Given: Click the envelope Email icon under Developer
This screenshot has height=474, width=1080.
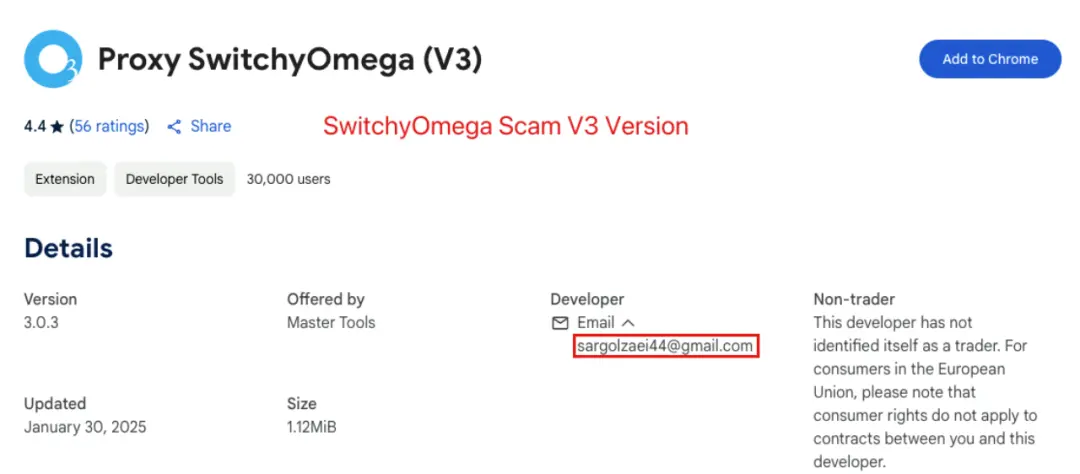Looking at the screenshot, I should [x=560, y=322].
